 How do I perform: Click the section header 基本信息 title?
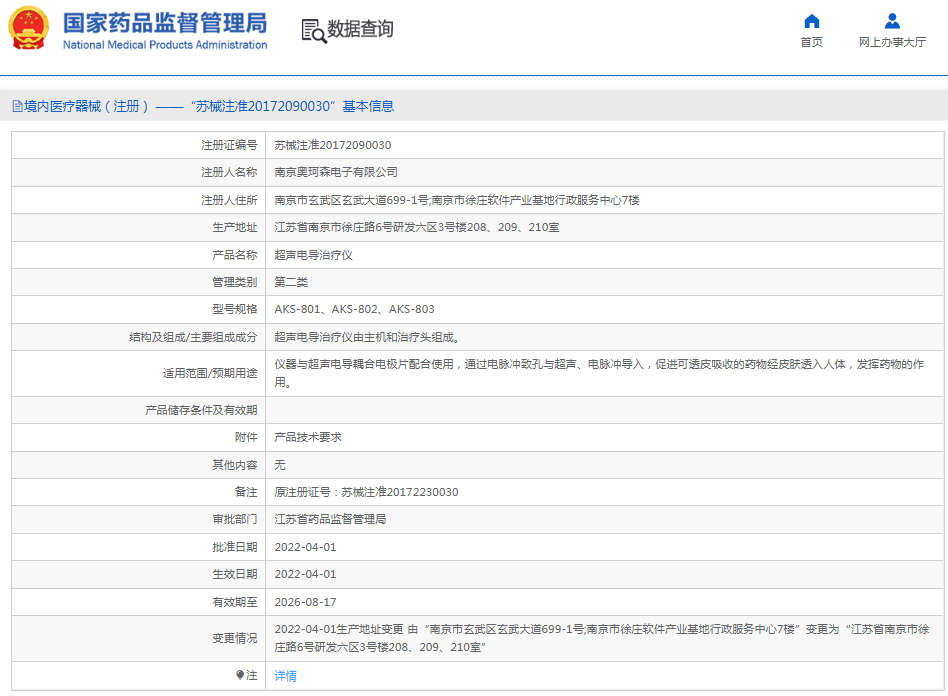click(368, 106)
